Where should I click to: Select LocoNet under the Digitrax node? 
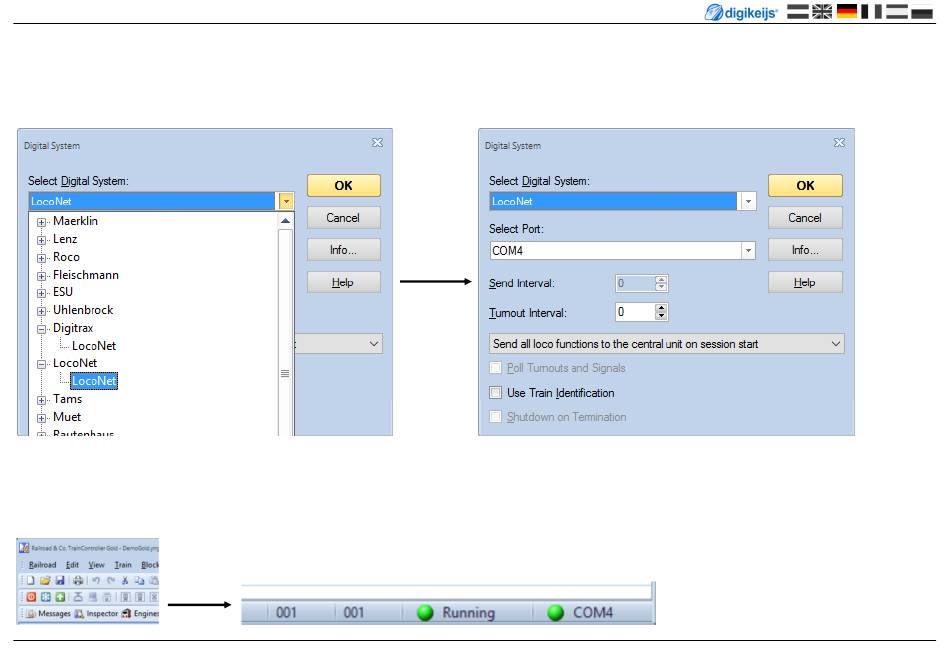coord(94,346)
